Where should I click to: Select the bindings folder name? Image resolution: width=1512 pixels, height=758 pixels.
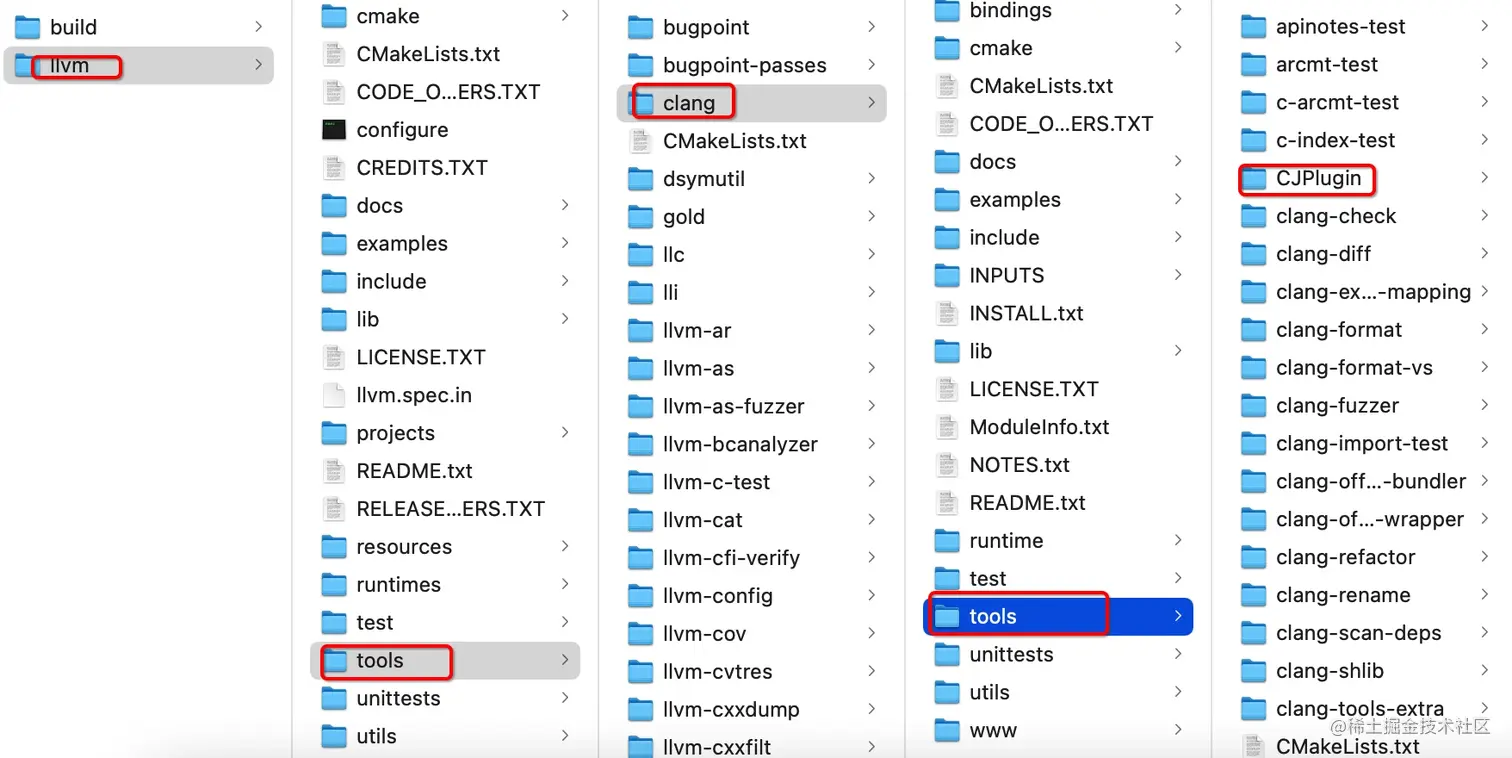tap(1010, 11)
